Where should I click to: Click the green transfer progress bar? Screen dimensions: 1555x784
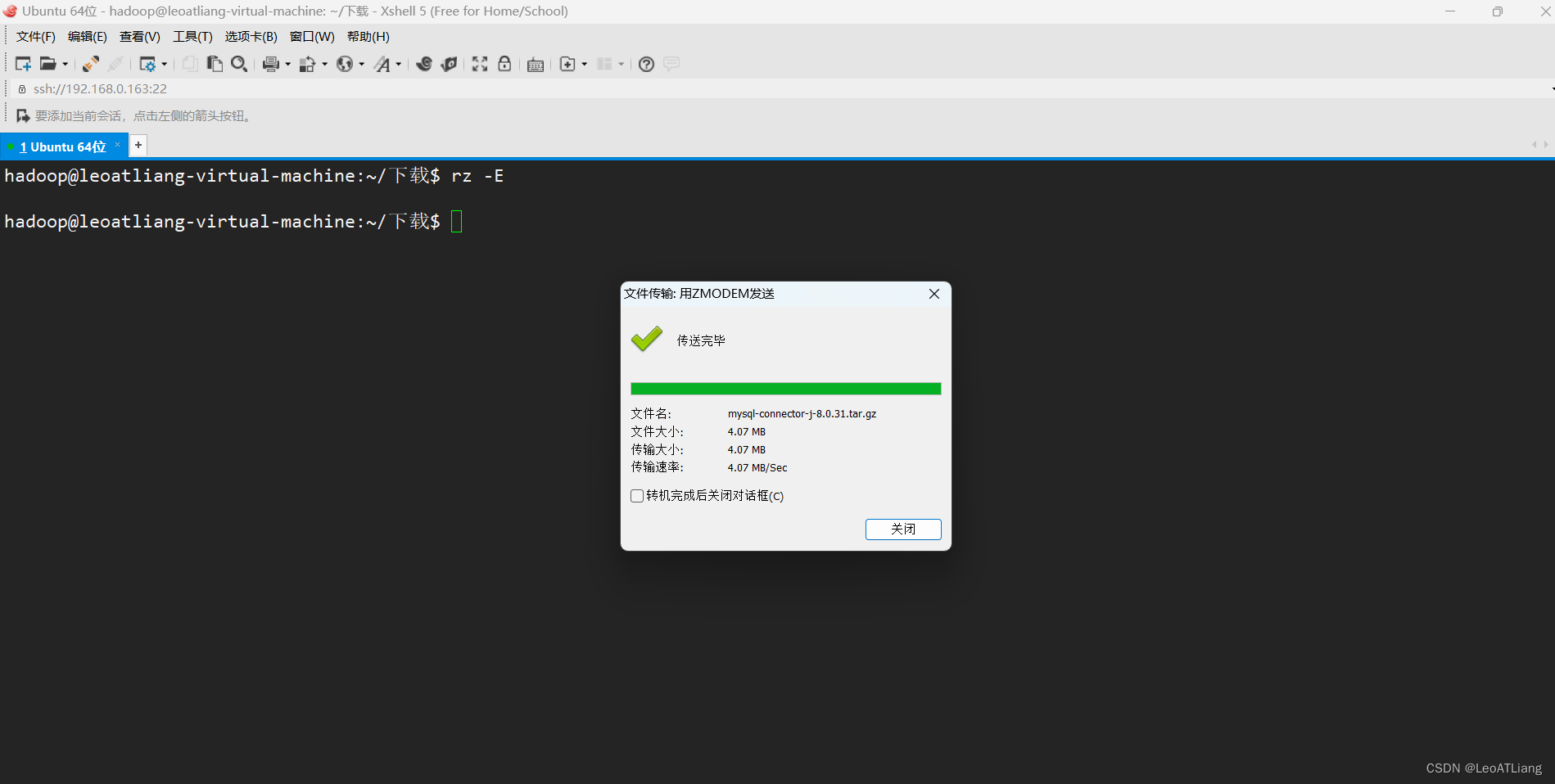[x=784, y=388]
